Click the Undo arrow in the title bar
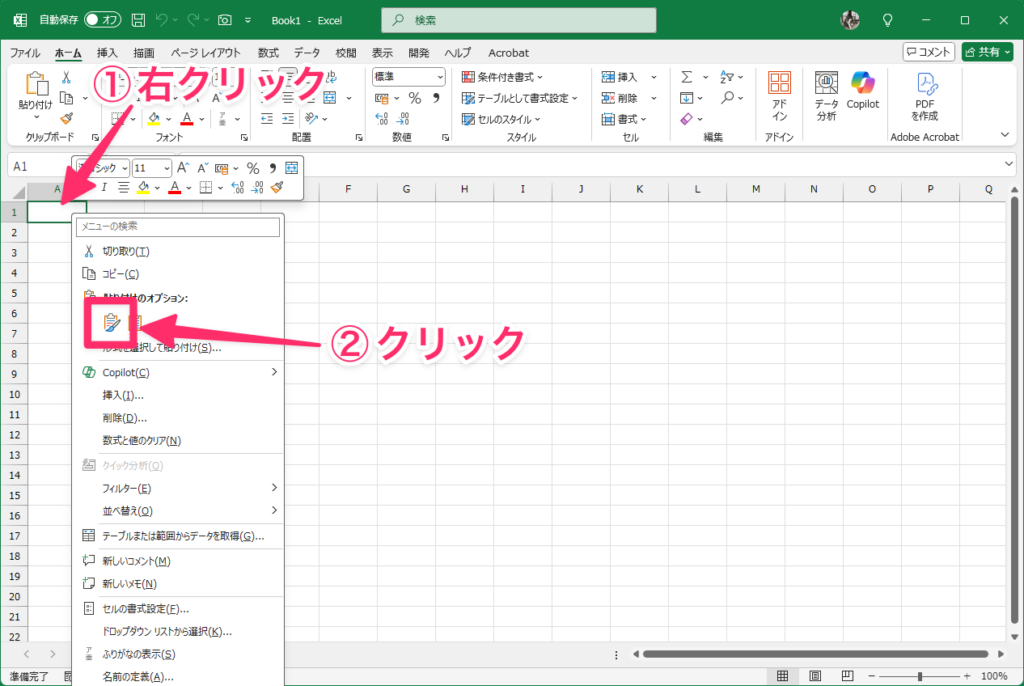1024x686 pixels. (x=161, y=20)
